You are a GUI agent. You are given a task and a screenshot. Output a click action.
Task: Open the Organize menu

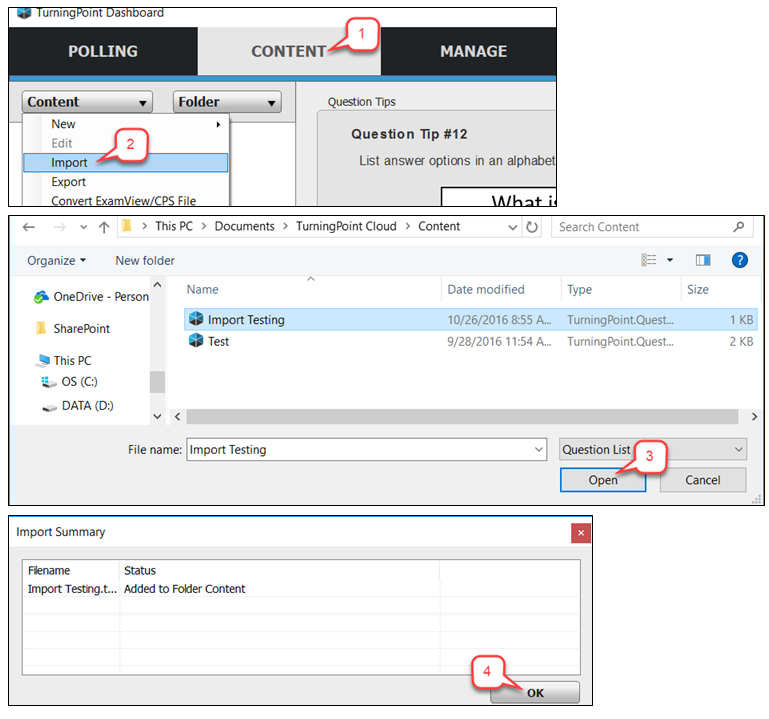click(x=56, y=260)
